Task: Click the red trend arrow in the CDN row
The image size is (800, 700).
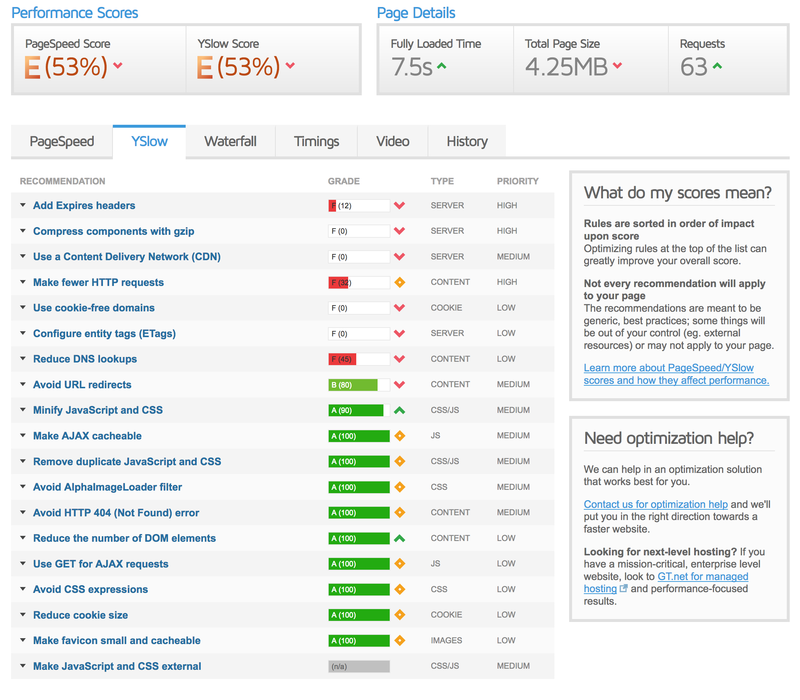Action: pyautogui.click(x=399, y=257)
